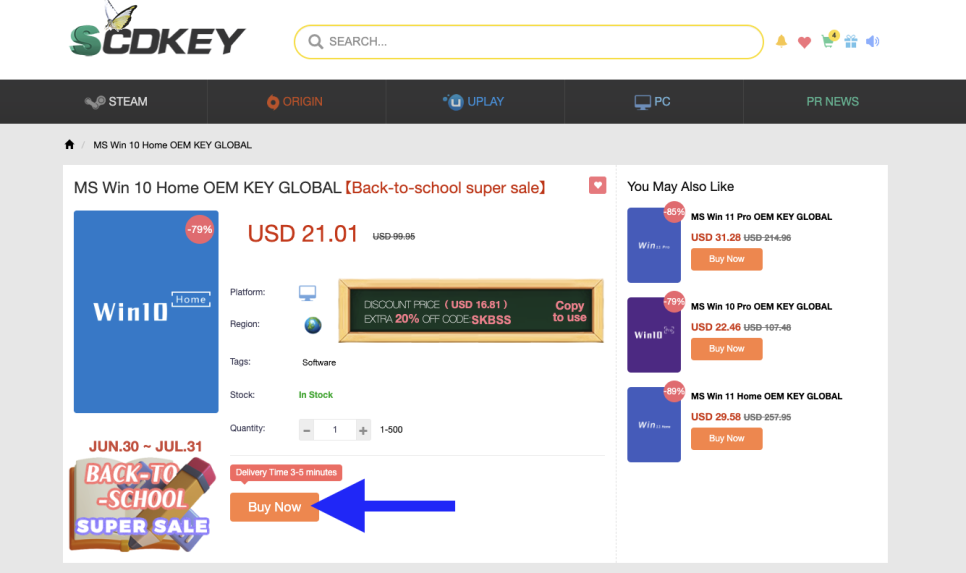The image size is (966, 573).
Task: Open the PR NEWS tab
Action: 832,102
